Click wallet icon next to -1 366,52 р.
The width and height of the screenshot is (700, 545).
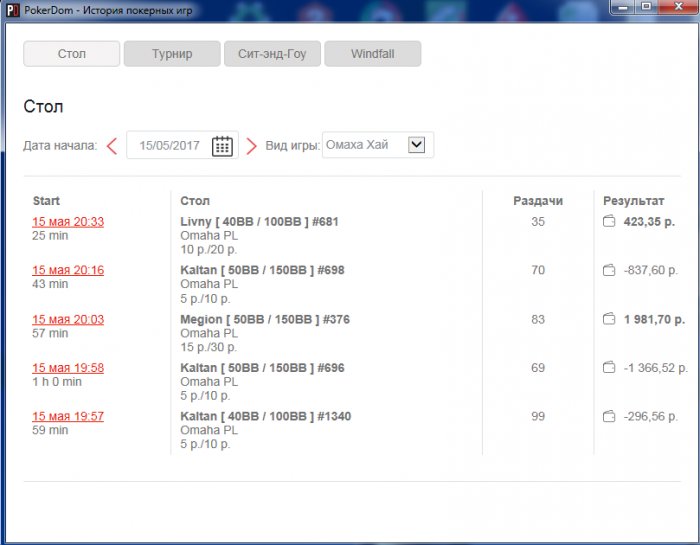(x=609, y=367)
